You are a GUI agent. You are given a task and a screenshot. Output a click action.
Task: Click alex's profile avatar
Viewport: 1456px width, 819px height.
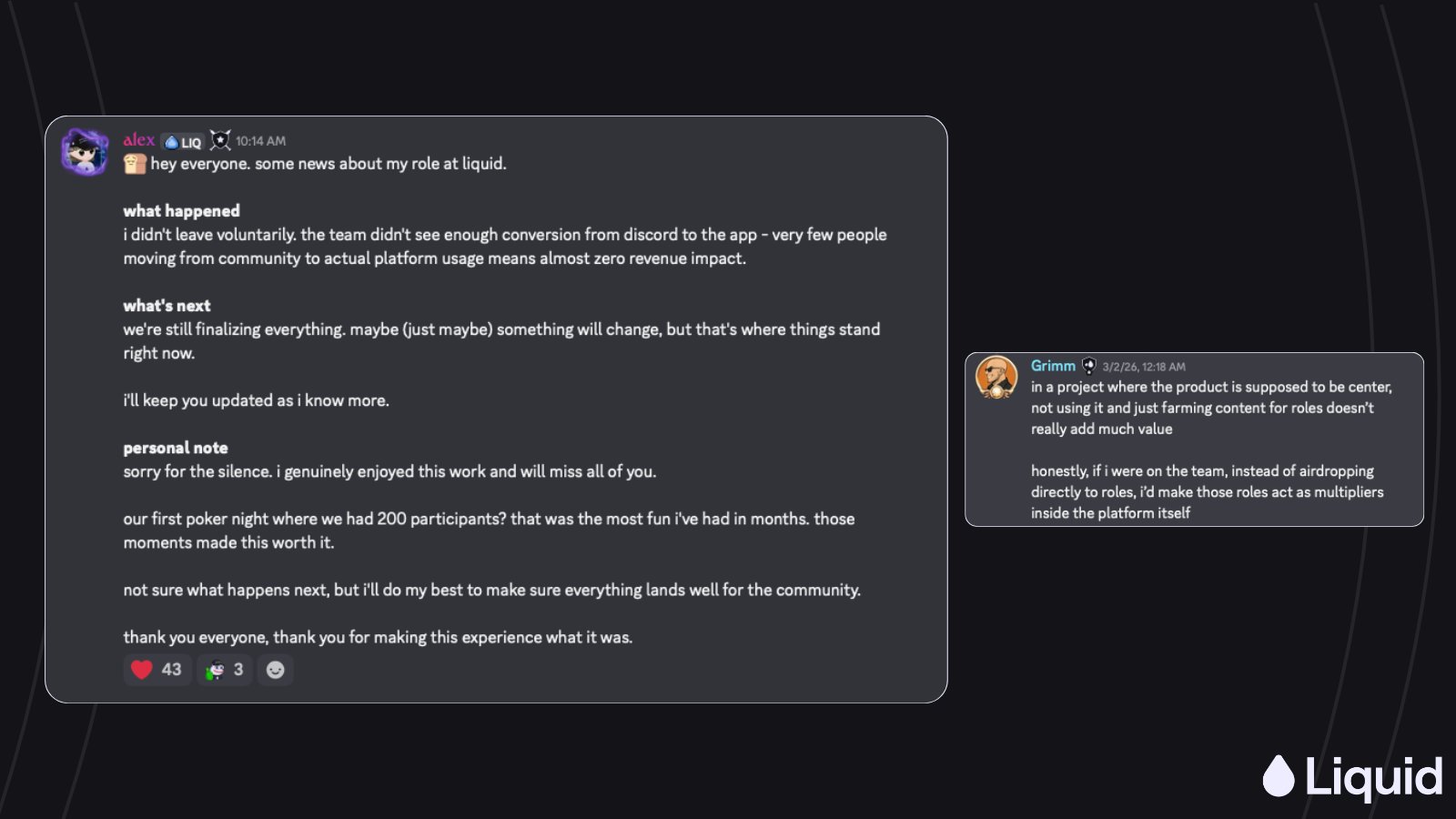tap(85, 152)
